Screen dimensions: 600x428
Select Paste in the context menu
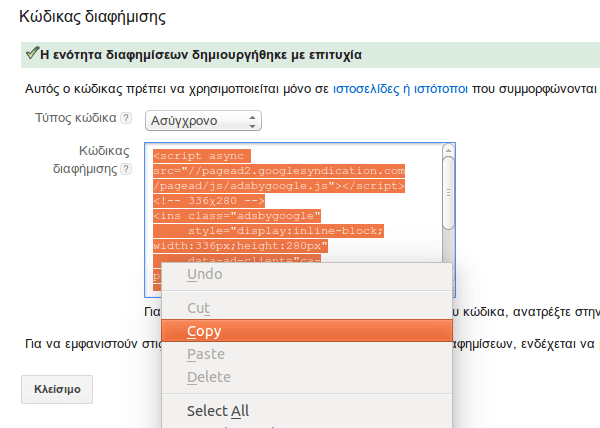pyautogui.click(x=307, y=354)
